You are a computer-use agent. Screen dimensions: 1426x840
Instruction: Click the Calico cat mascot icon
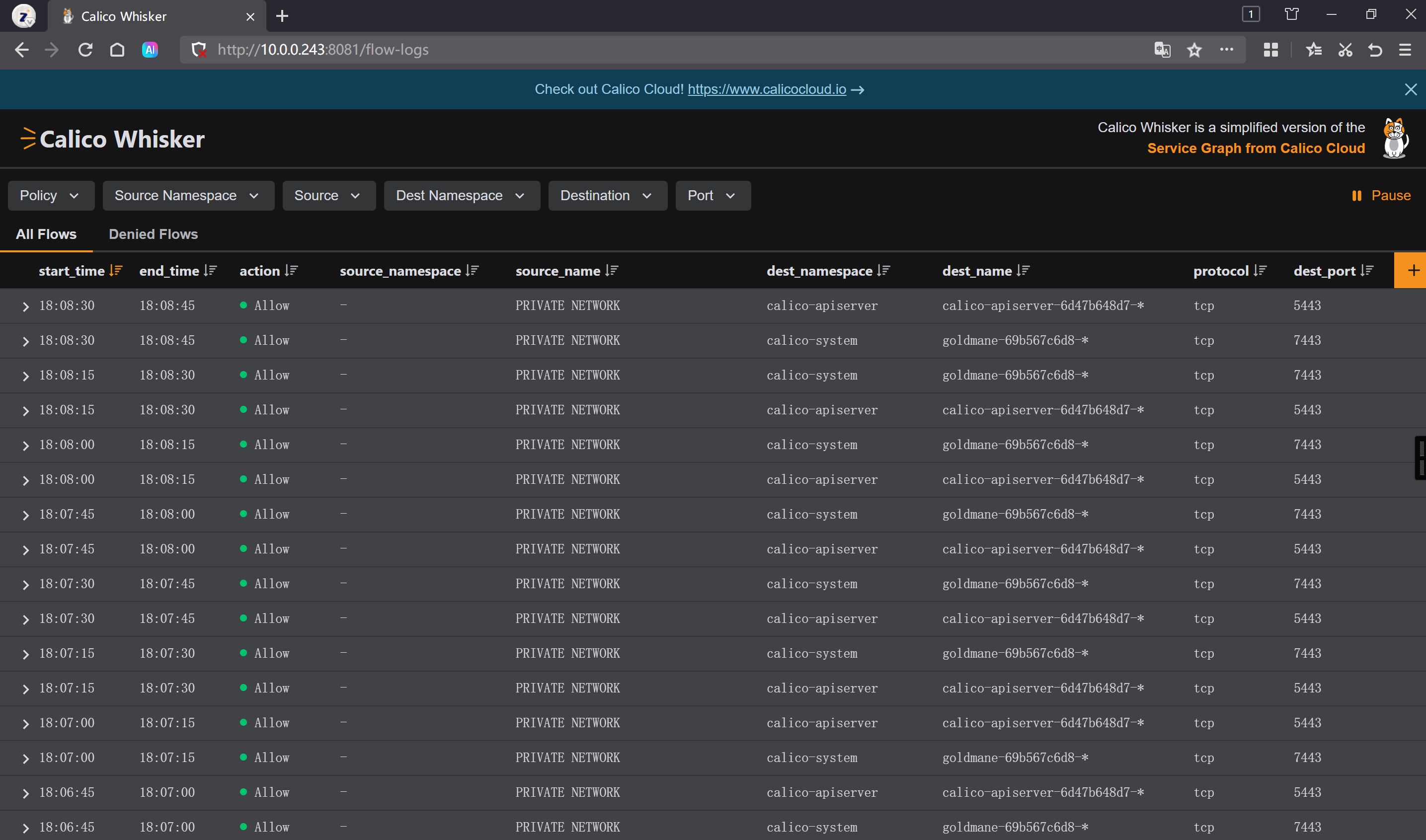pyautogui.click(x=1395, y=138)
